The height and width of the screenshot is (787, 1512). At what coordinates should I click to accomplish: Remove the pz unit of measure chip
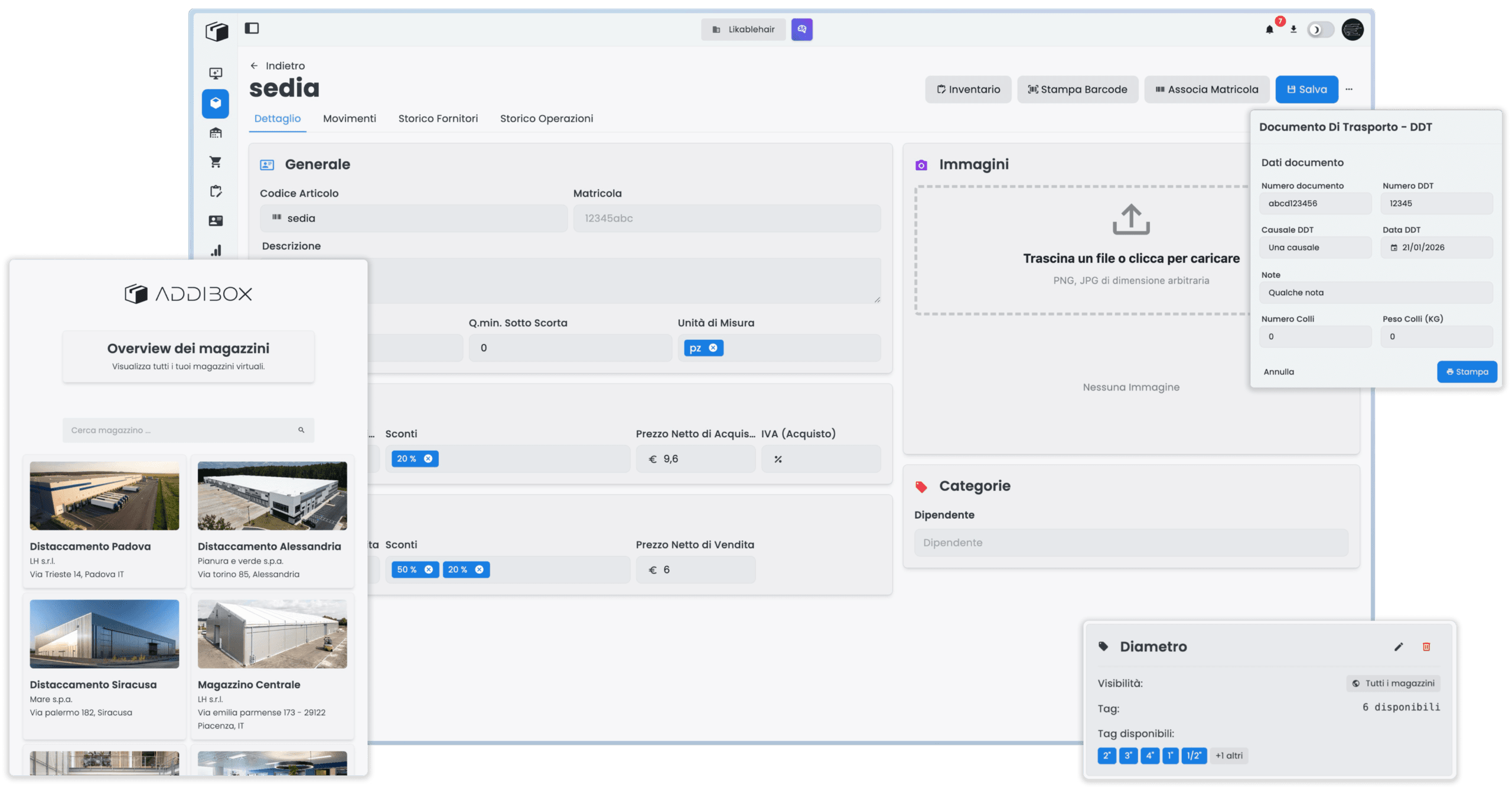tap(713, 348)
